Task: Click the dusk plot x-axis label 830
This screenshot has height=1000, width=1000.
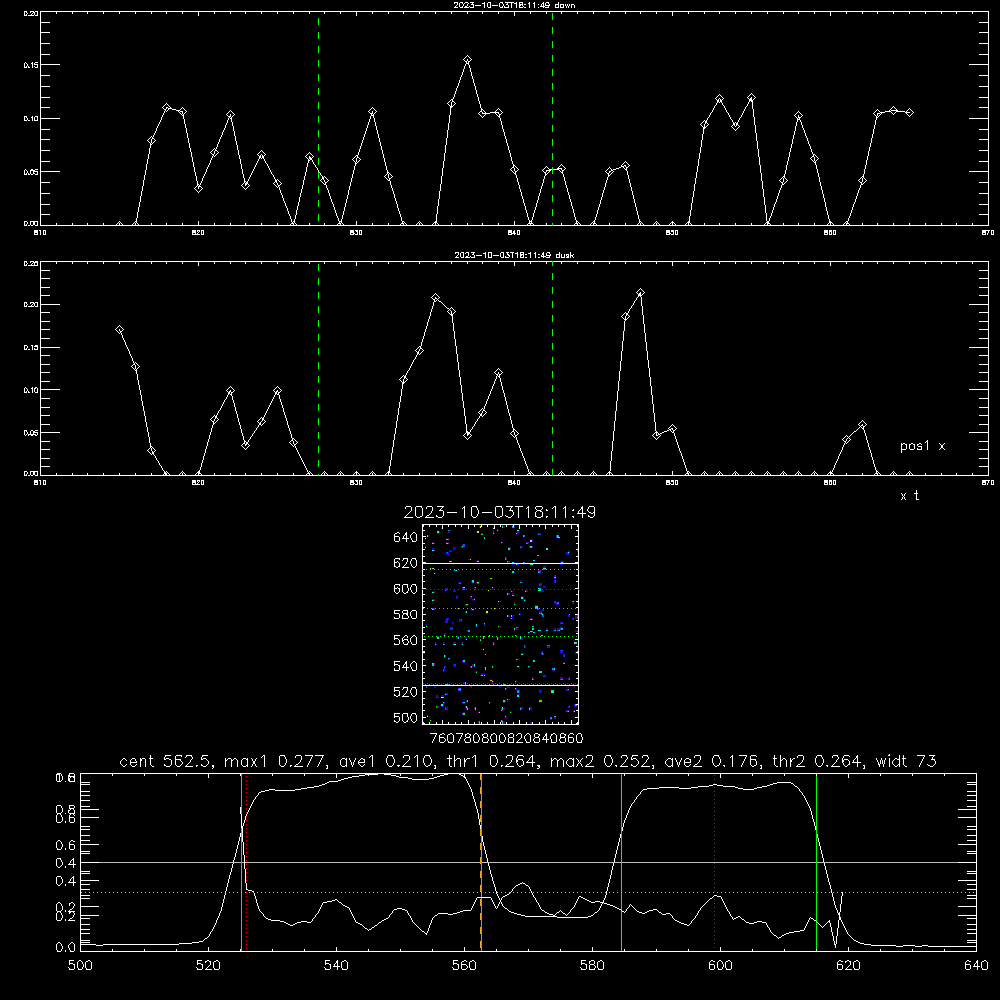Action: 356,483
